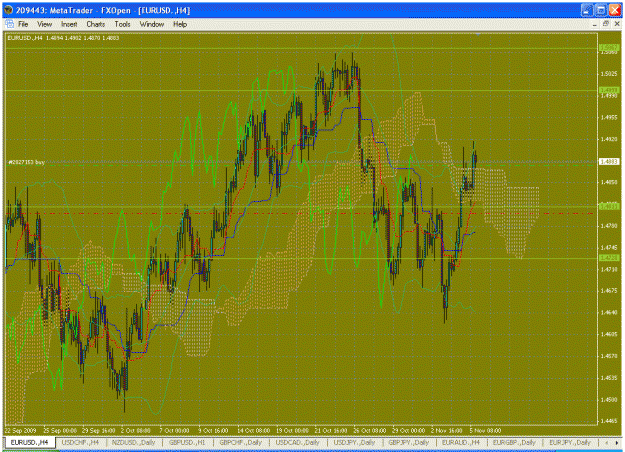Open the Charts menu
The image size is (625, 452).
pyautogui.click(x=96, y=24)
